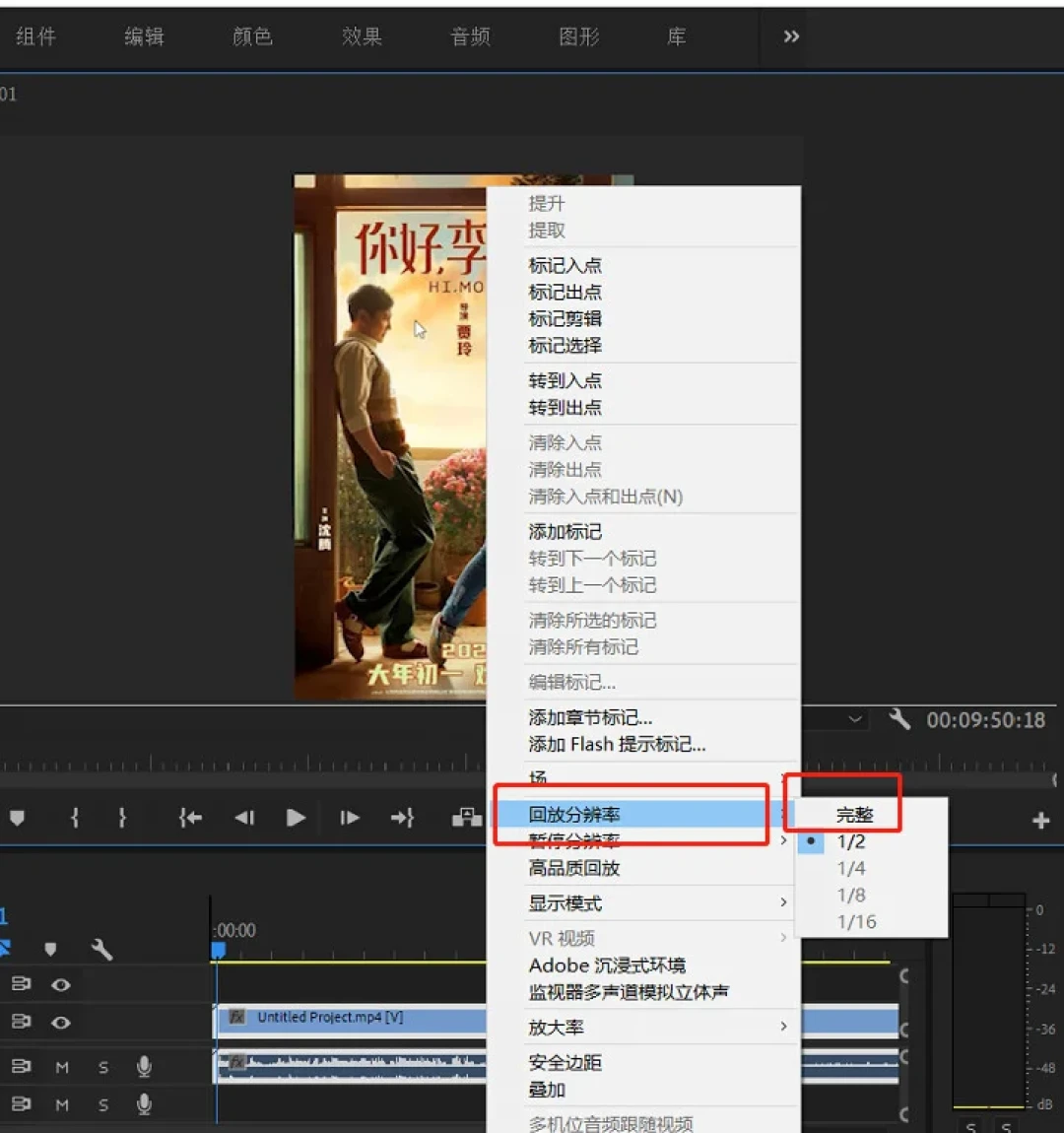Image resolution: width=1064 pixels, height=1133 pixels.
Task: Expand the 显示模式 submenu
Action: click(643, 903)
